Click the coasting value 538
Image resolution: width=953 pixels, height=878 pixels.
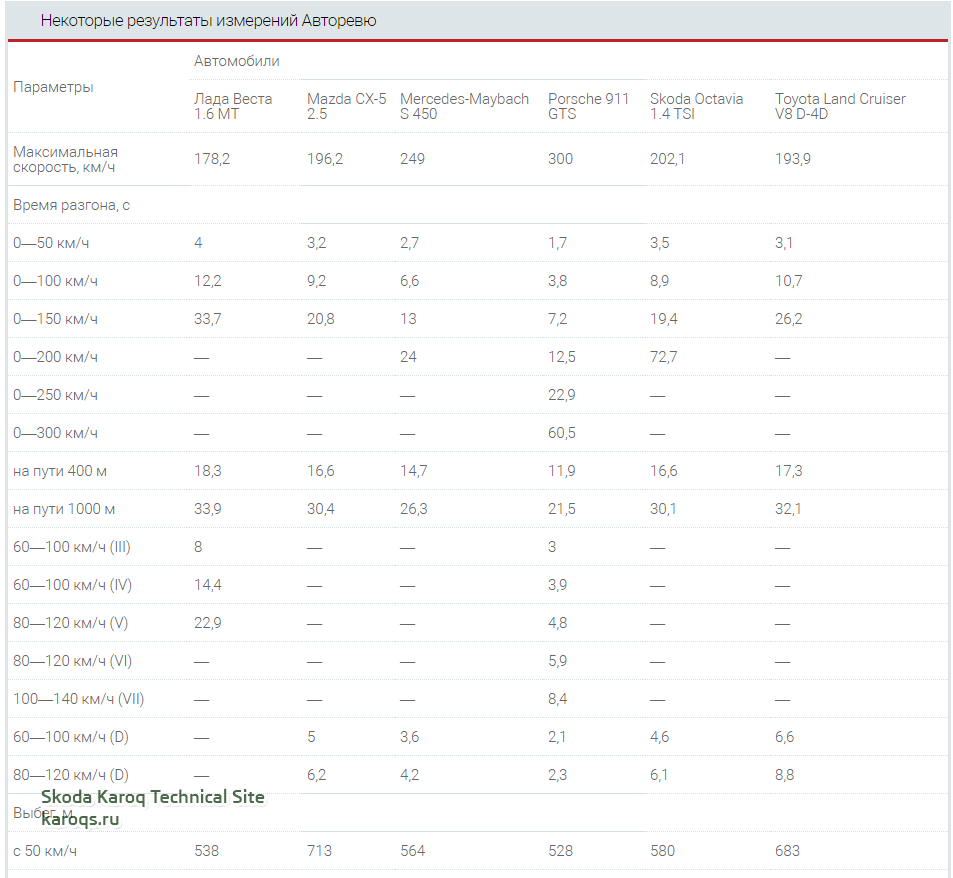(x=207, y=851)
